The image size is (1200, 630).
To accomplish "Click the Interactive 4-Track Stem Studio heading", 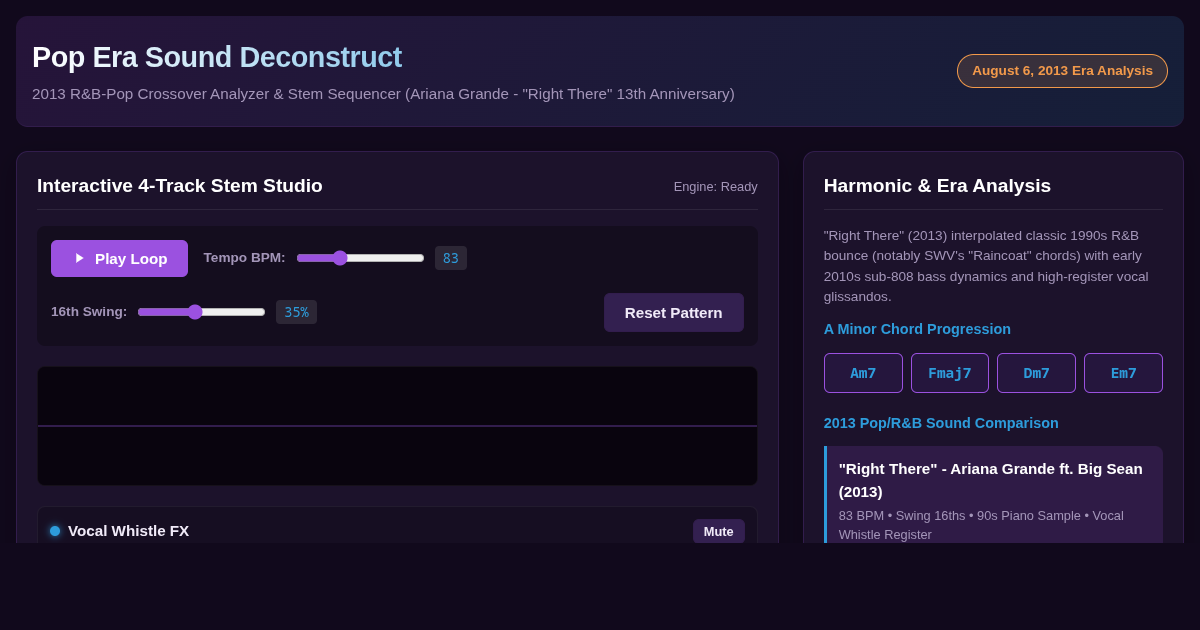I will click(x=180, y=186).
